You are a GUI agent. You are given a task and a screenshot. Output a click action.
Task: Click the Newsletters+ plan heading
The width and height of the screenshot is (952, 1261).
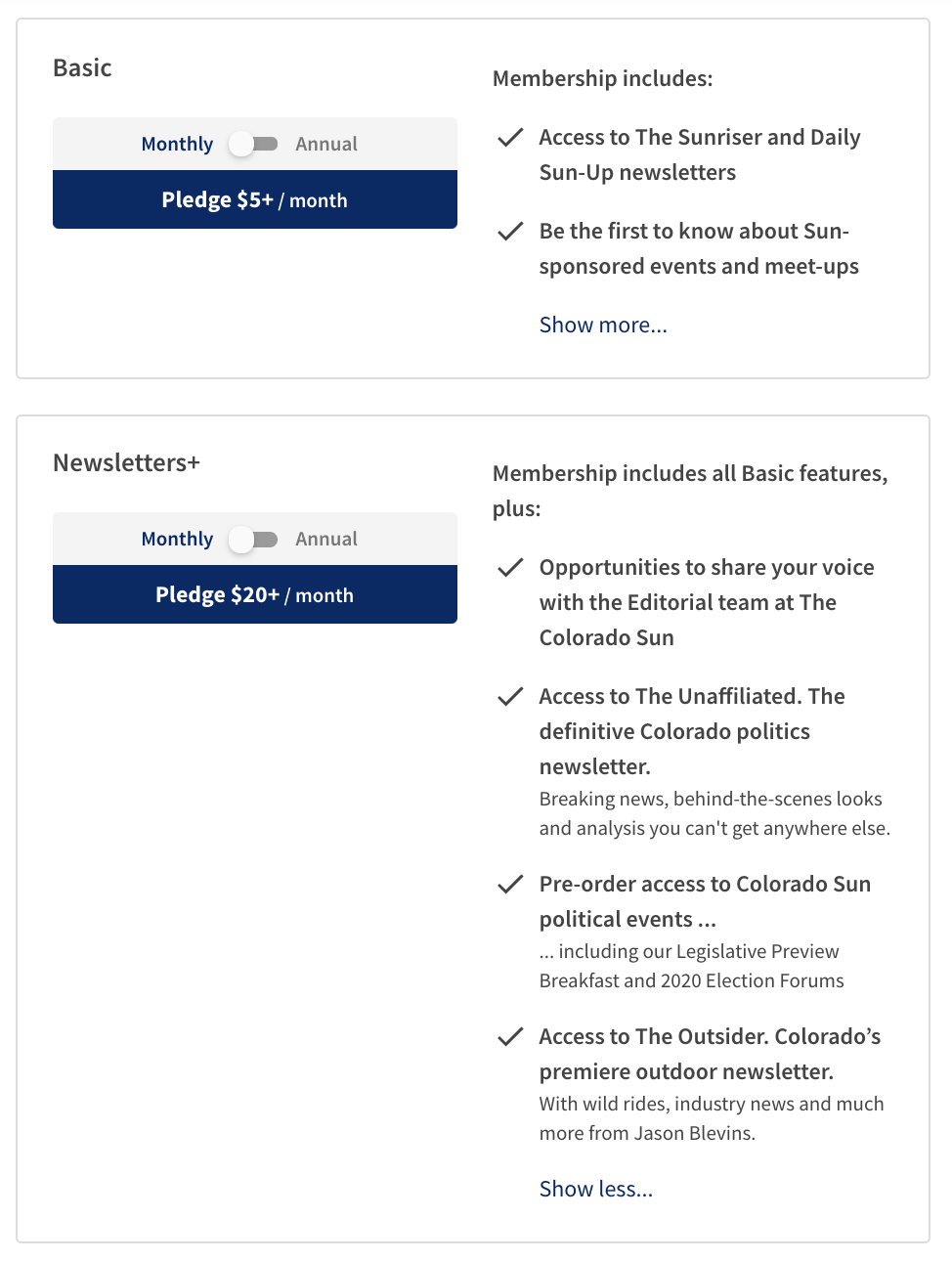tap(126, 462)
